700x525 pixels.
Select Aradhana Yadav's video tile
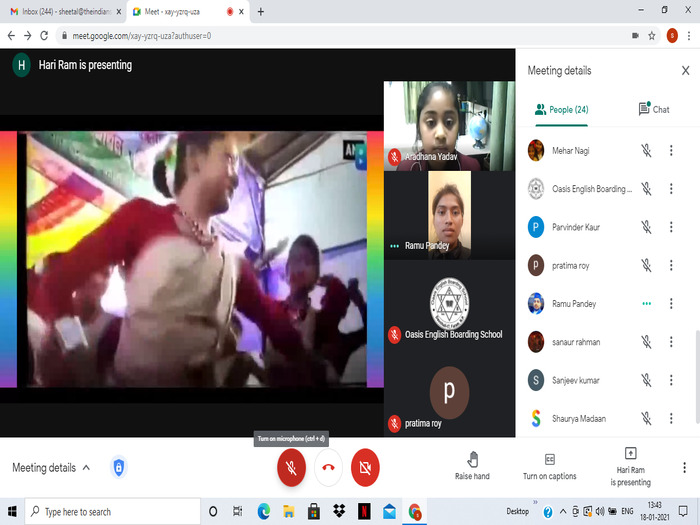point(449,126)
